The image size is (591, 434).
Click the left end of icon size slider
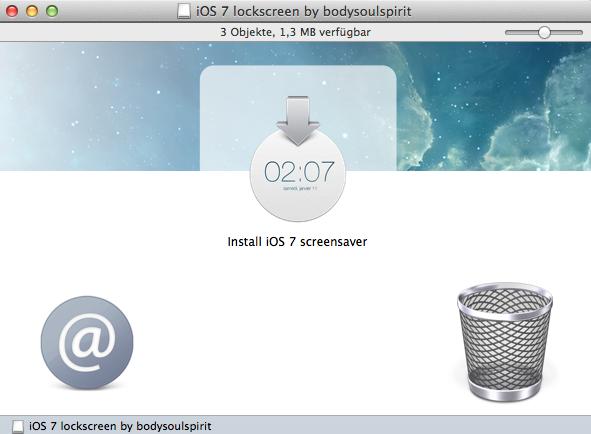pyautogui.click(x=508, y=33)
